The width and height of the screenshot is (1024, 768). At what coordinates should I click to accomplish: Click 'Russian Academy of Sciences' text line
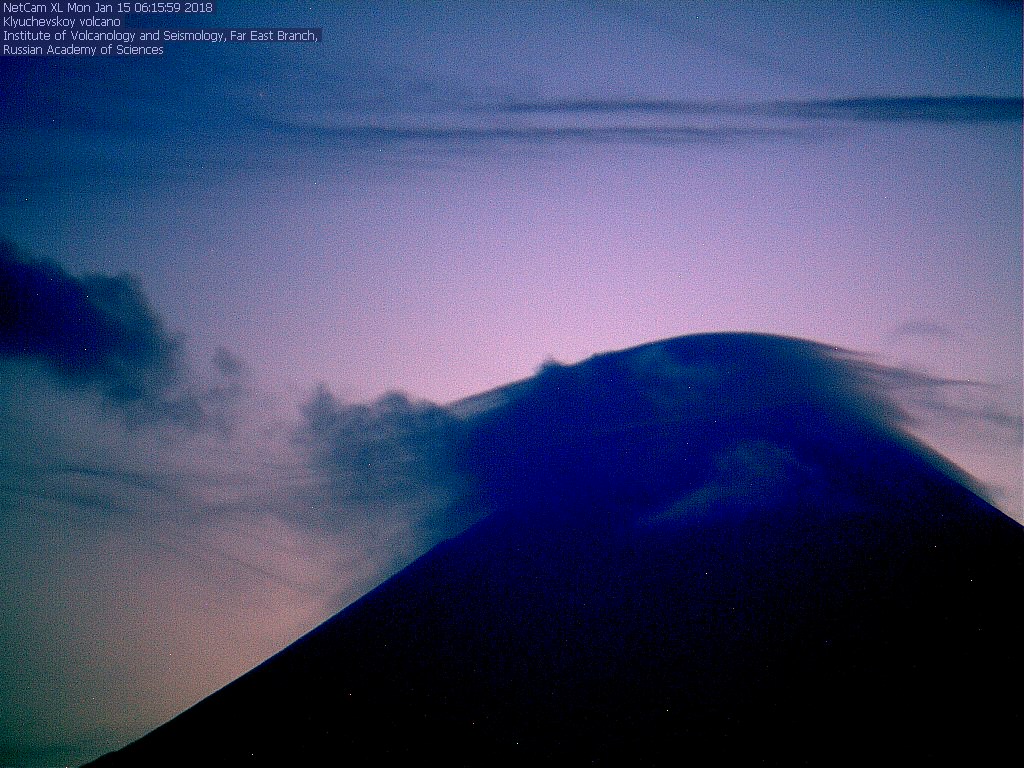click(x=83, y=50)
